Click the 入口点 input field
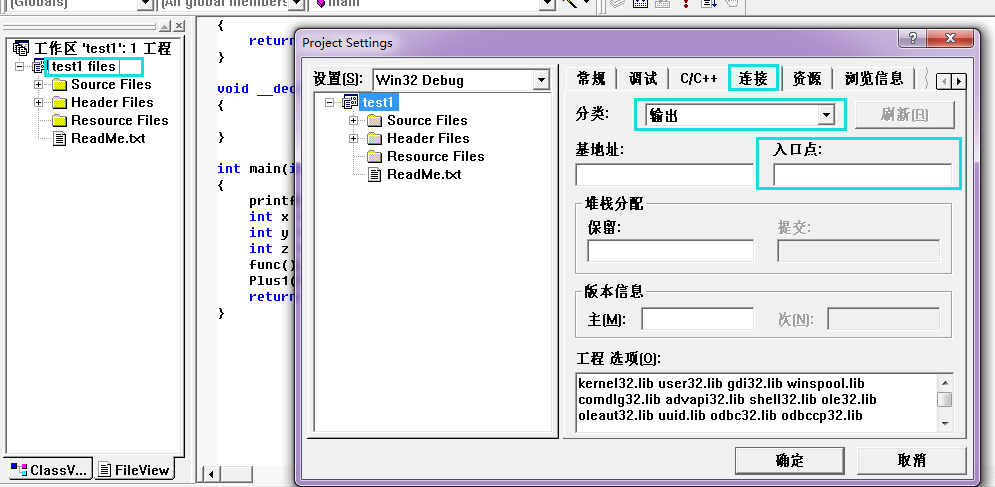This screenshot has height=487, width=995. click(862, 175)
